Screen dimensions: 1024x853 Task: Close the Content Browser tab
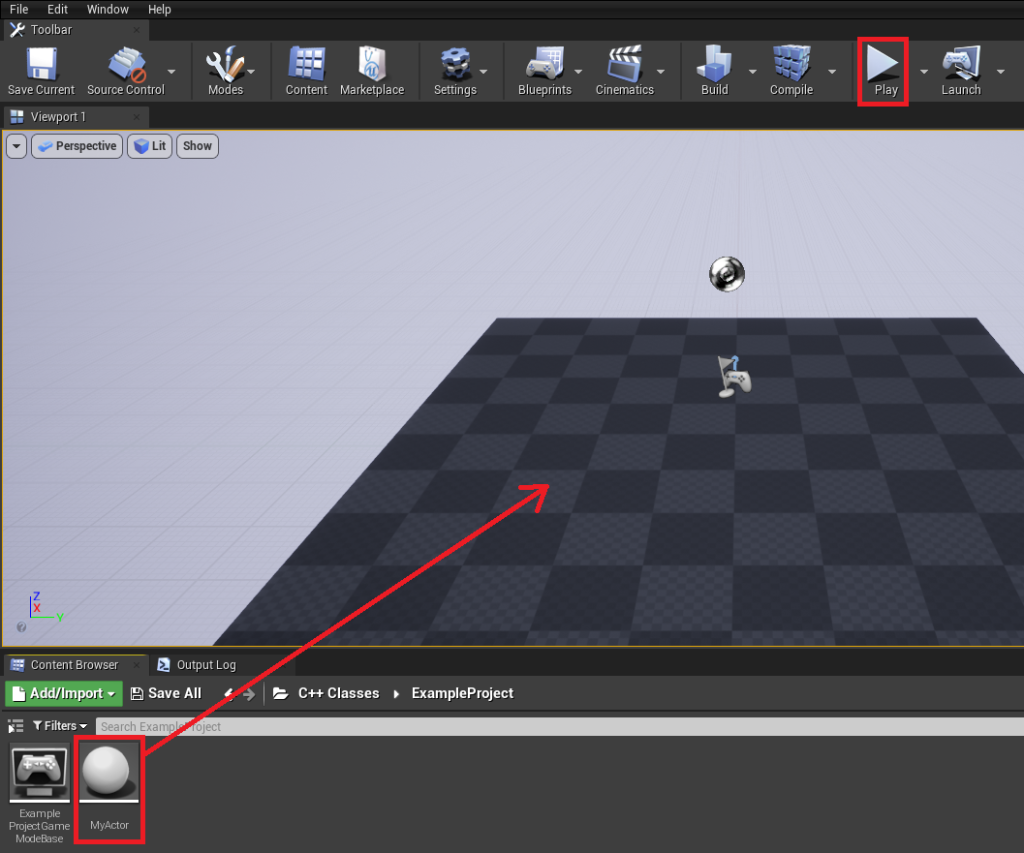(136, 665)
